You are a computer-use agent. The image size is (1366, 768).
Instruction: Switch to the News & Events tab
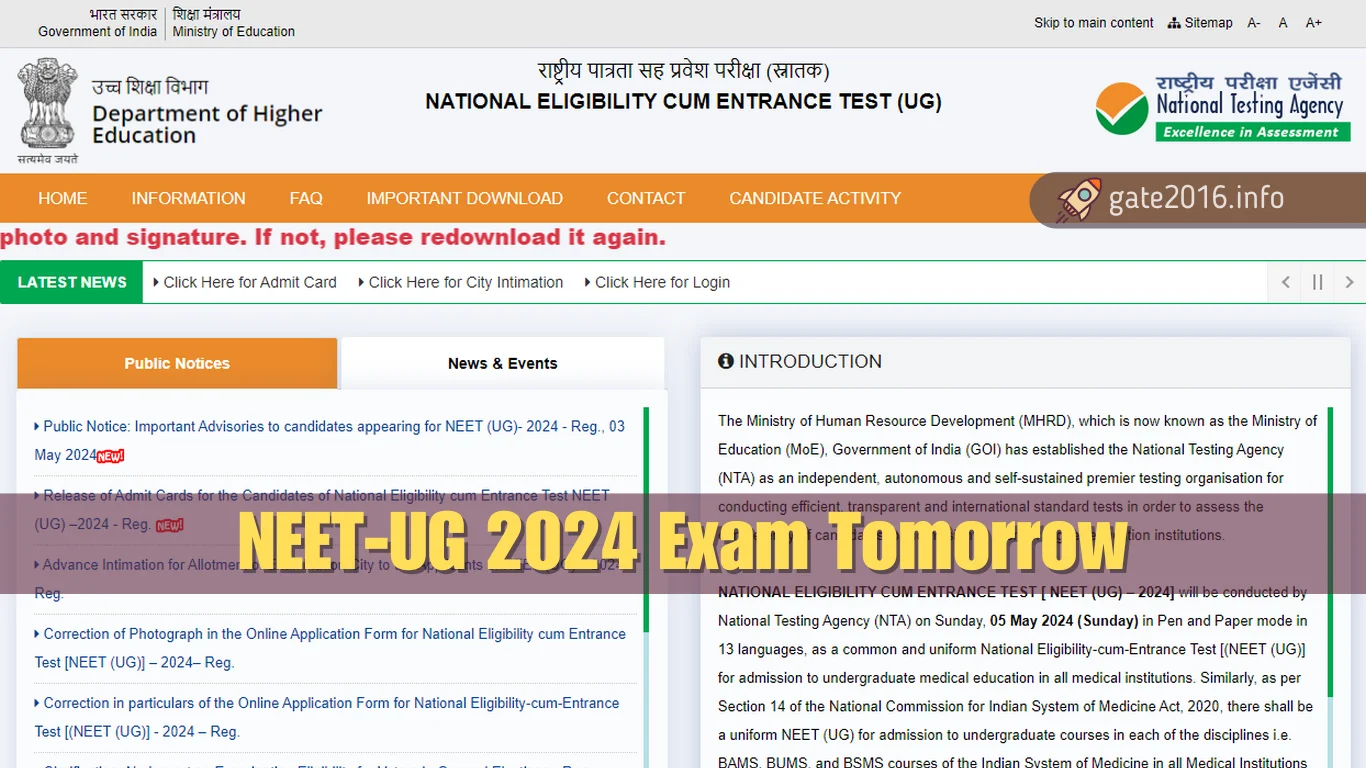pos(503,363)
